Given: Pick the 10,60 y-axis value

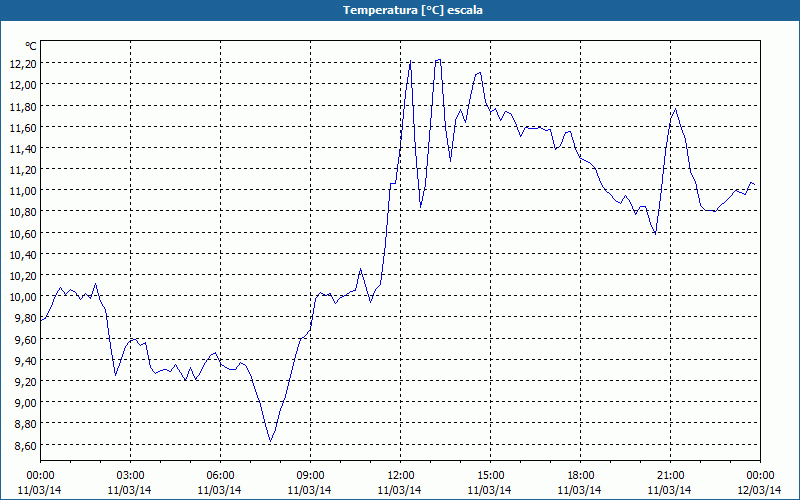Looking at the screenshot, I should coord(23,233).
